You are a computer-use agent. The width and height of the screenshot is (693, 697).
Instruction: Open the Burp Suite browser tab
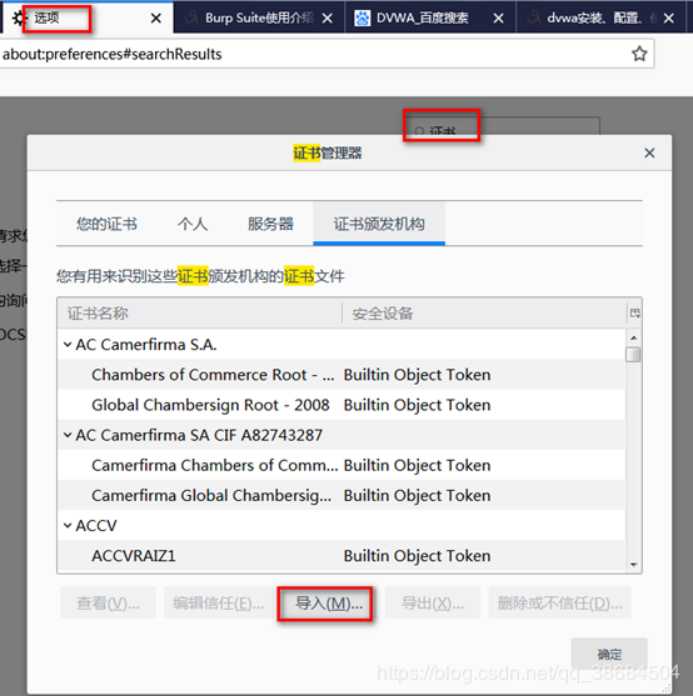pyautogui.click(x=259, y=18)
